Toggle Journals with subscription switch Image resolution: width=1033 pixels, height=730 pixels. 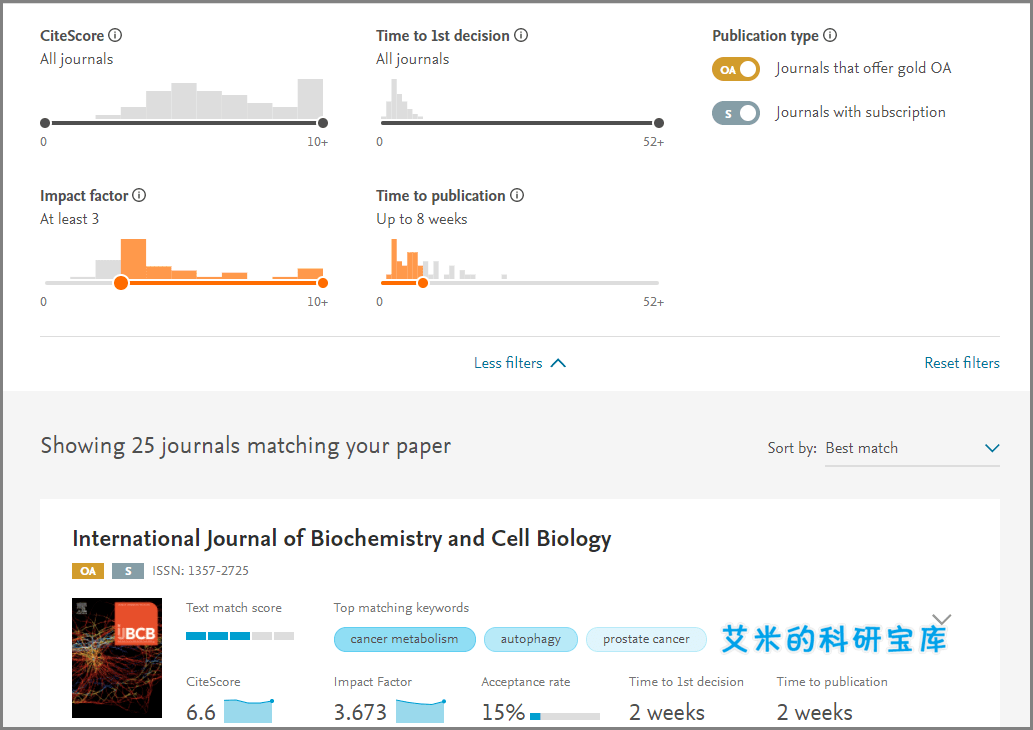736,113
